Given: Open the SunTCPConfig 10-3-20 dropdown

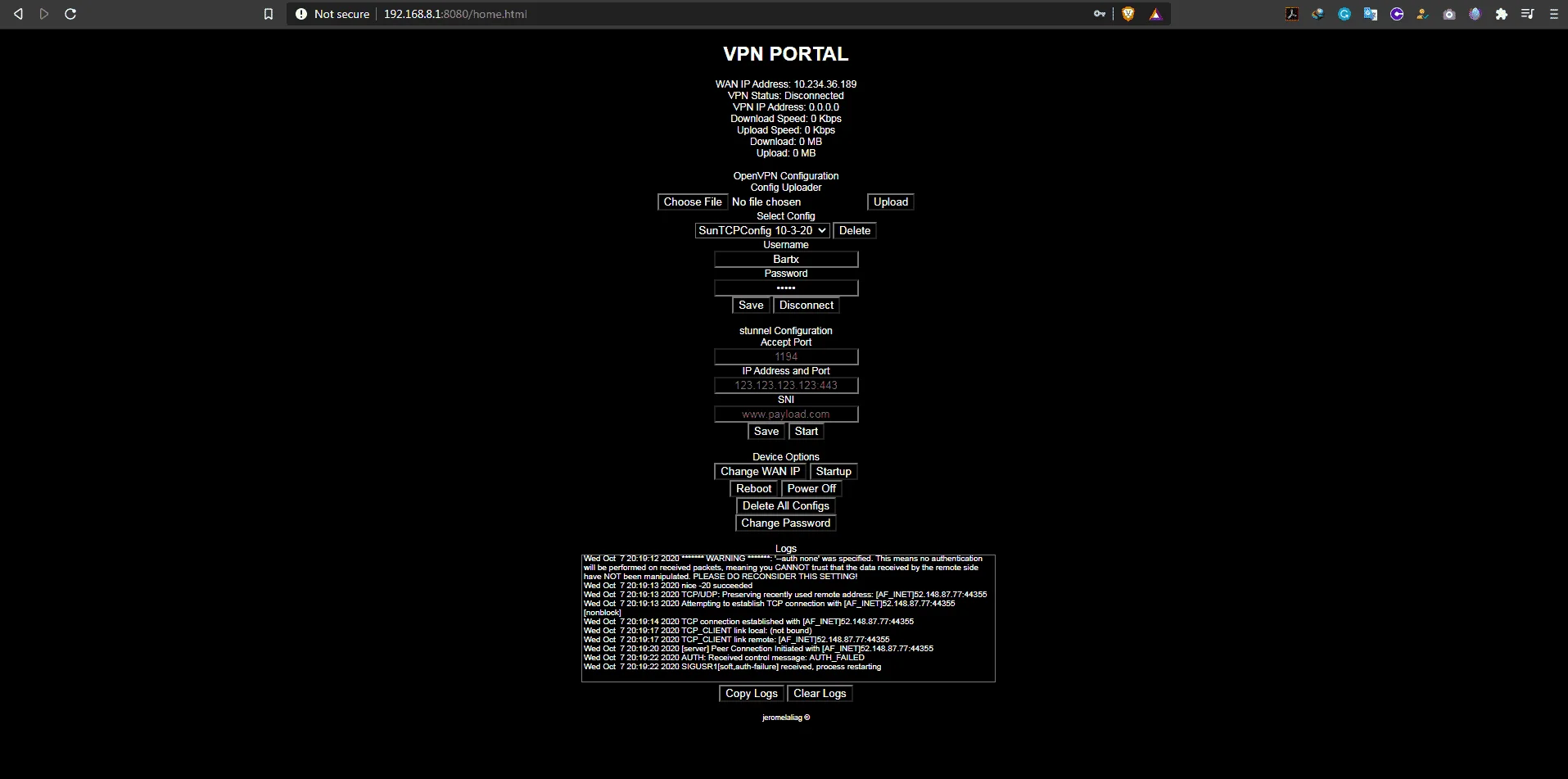Looking at the screenshot, I should tap(762, 231).
